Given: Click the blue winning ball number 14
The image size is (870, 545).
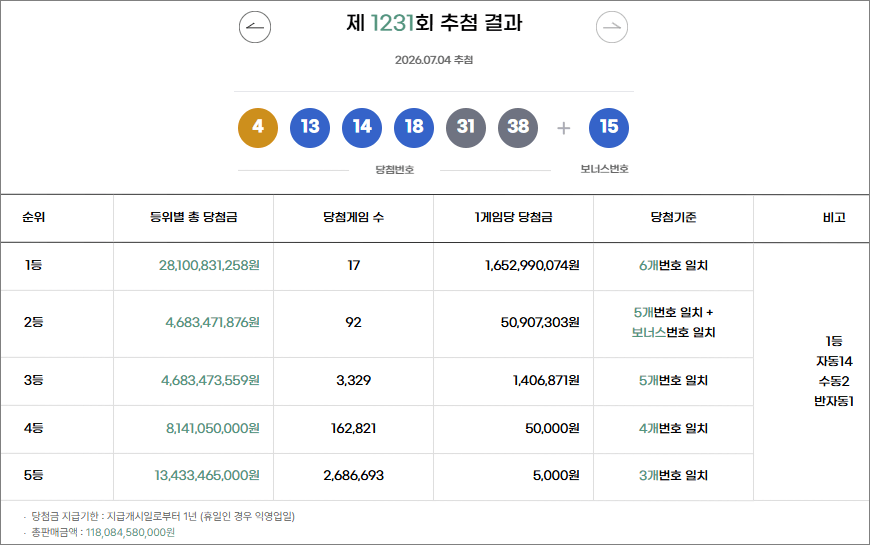Looking at the screenshot, I should (362, 128).
